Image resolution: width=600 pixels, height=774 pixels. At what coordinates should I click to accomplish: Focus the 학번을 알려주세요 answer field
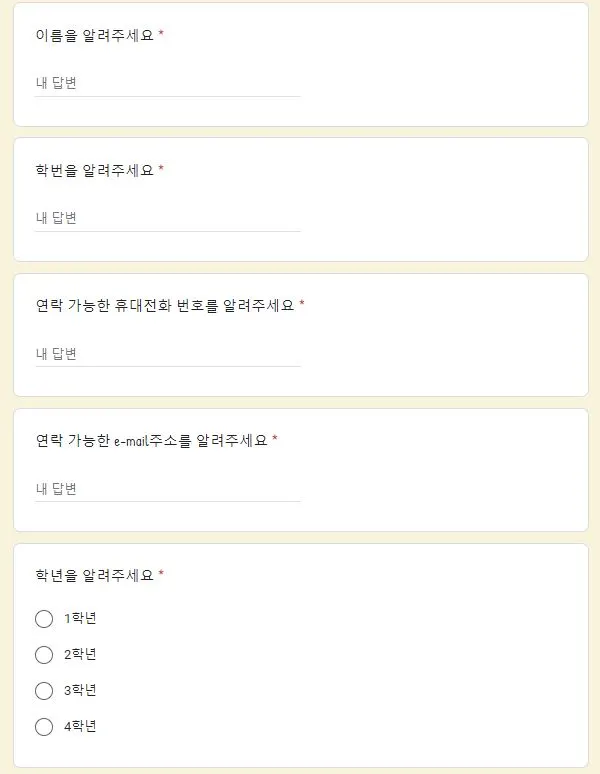coord(168,218)
